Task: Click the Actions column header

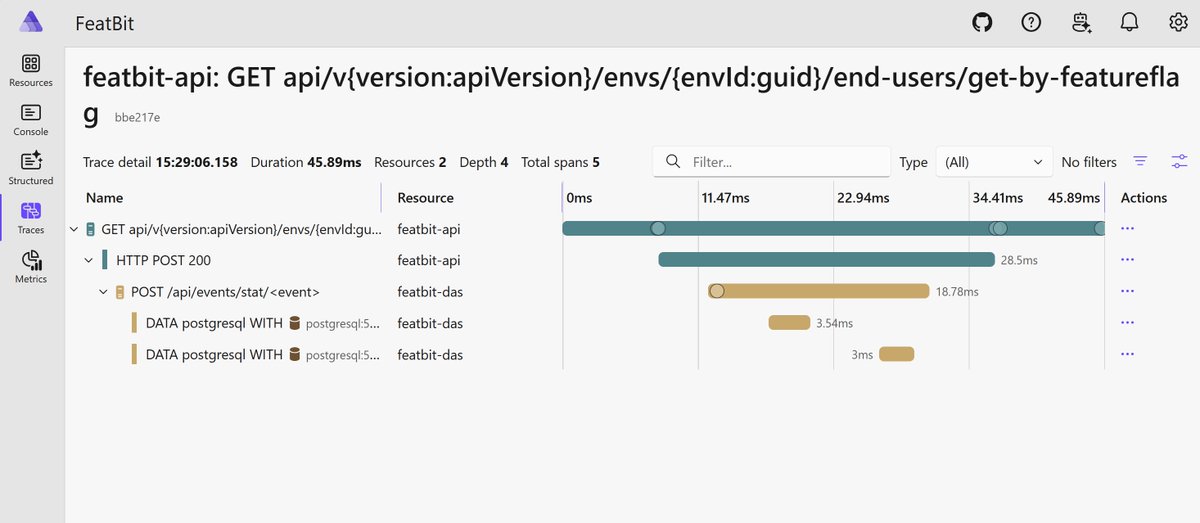Action: click(1144, 198)
